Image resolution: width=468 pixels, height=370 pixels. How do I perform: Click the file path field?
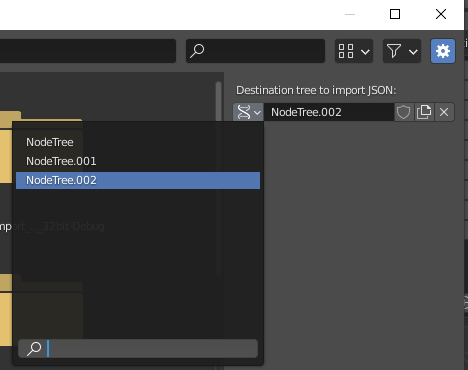[88, 51]
